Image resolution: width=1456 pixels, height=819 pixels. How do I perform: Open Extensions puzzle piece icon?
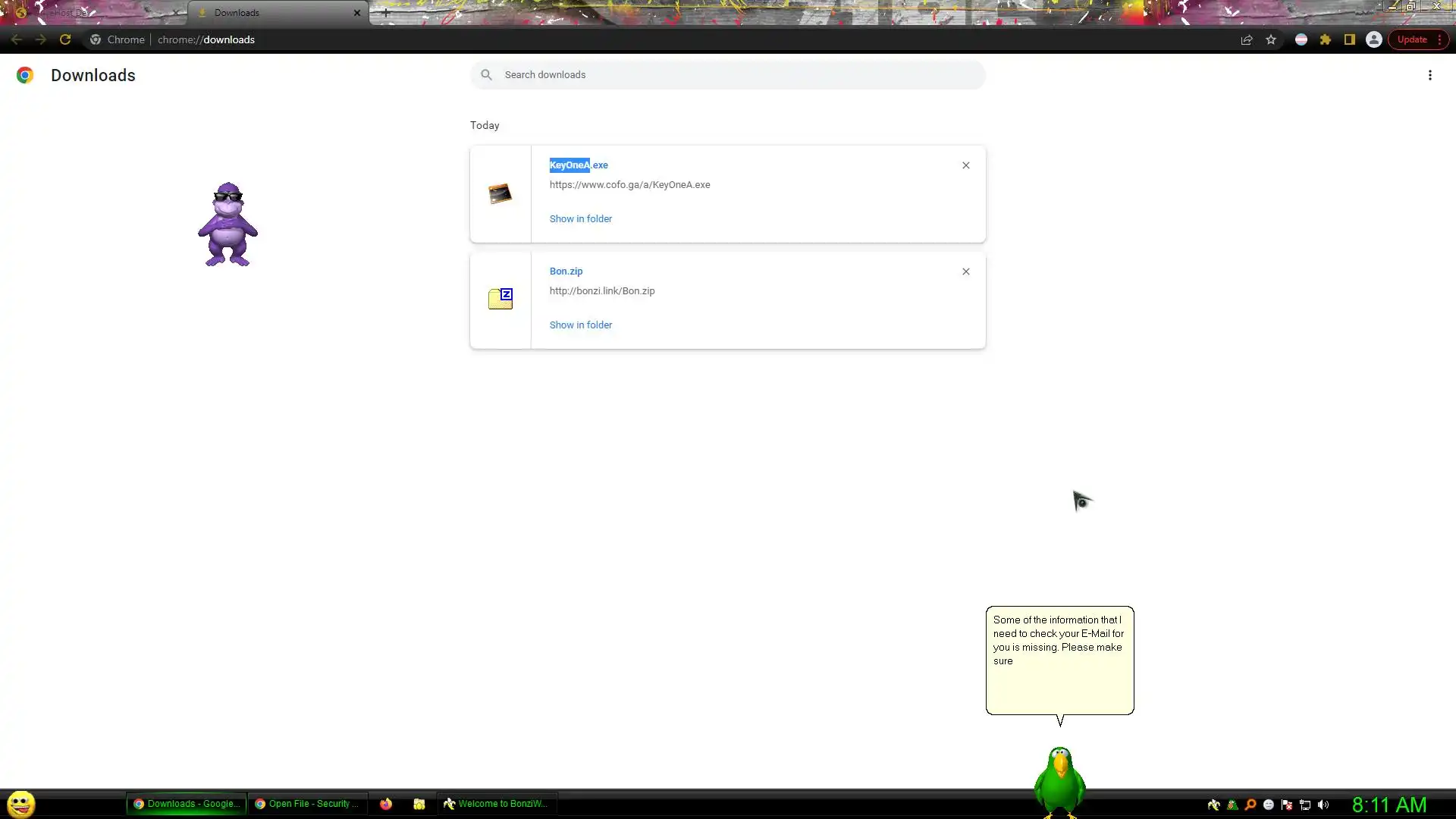(1326, 39)
